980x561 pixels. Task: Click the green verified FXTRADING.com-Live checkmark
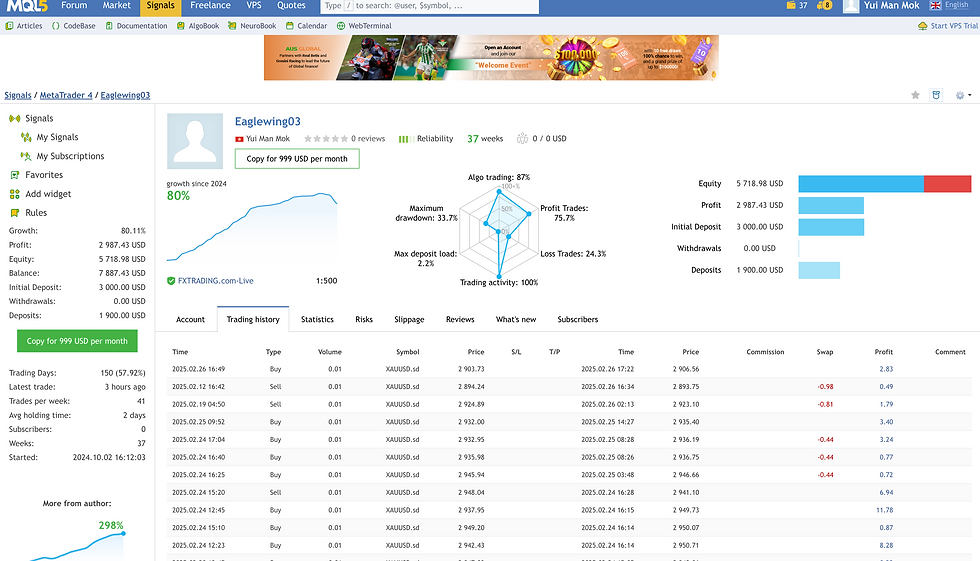tap(171, 280)
